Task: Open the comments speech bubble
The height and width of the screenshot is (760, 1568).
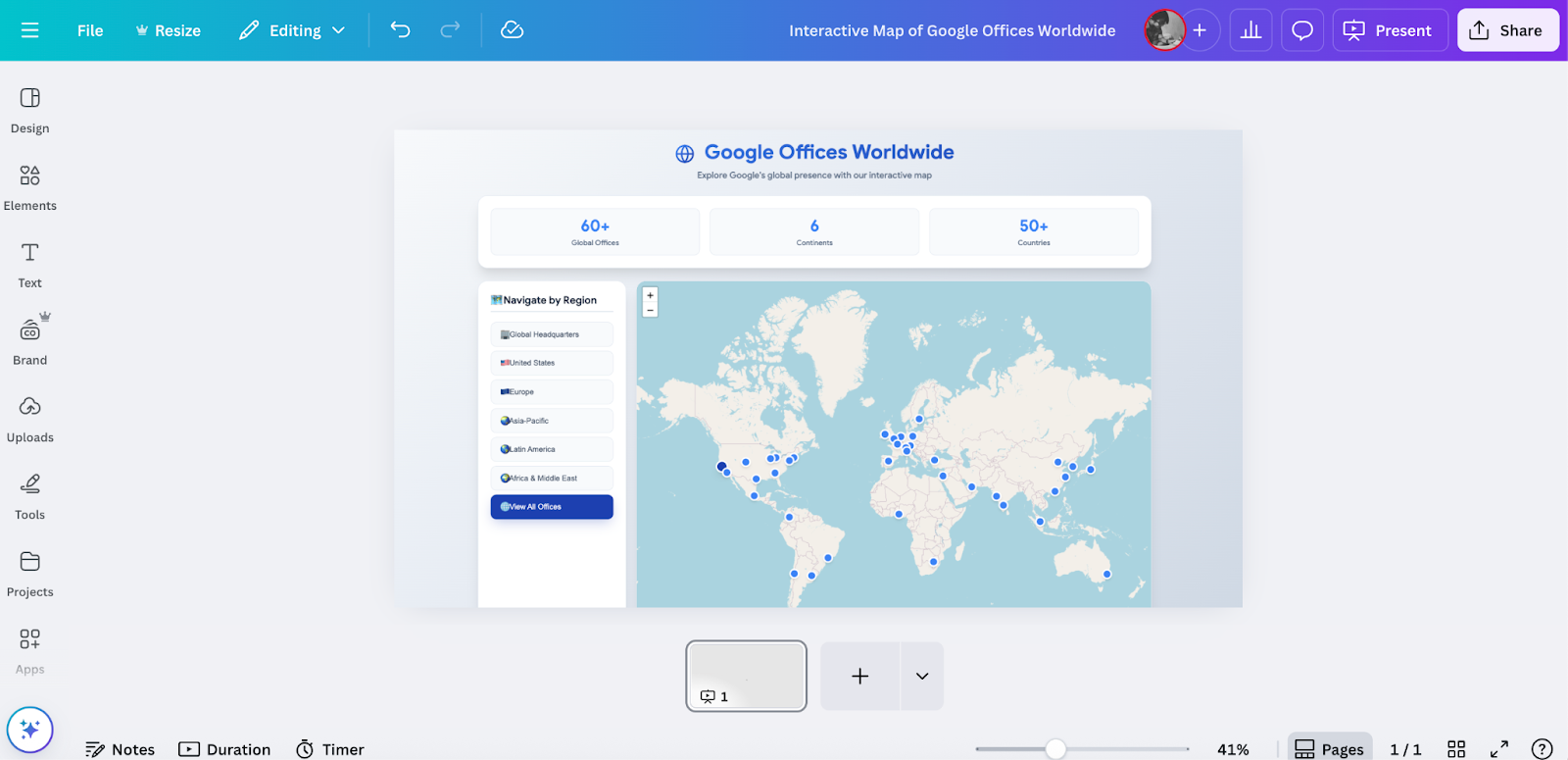Action: pos(1302,30)
